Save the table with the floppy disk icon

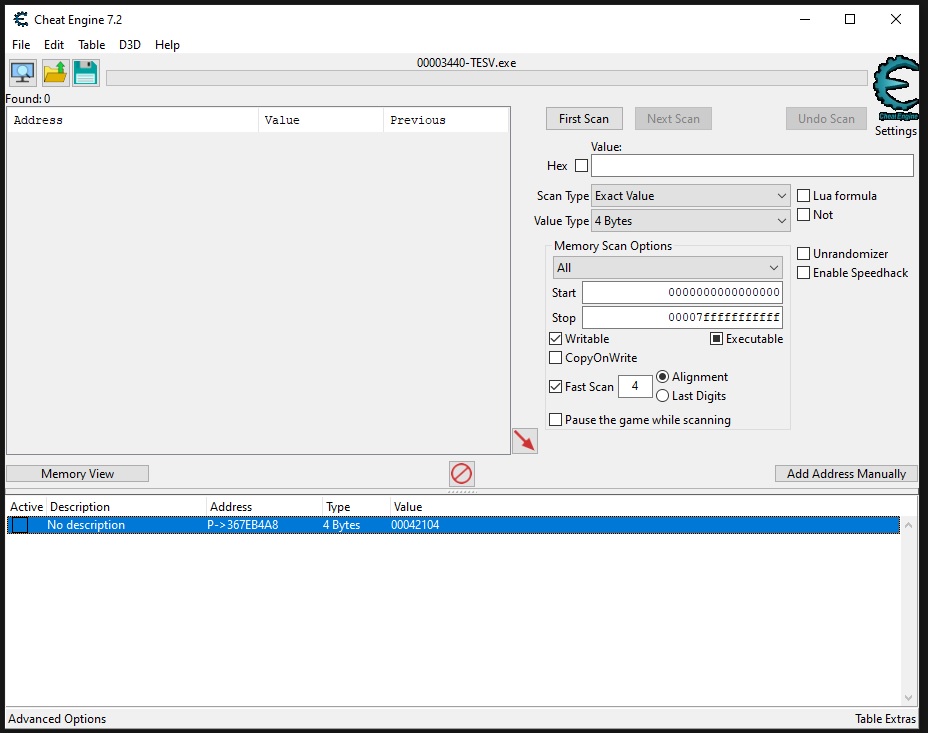(x=86, y=73)
